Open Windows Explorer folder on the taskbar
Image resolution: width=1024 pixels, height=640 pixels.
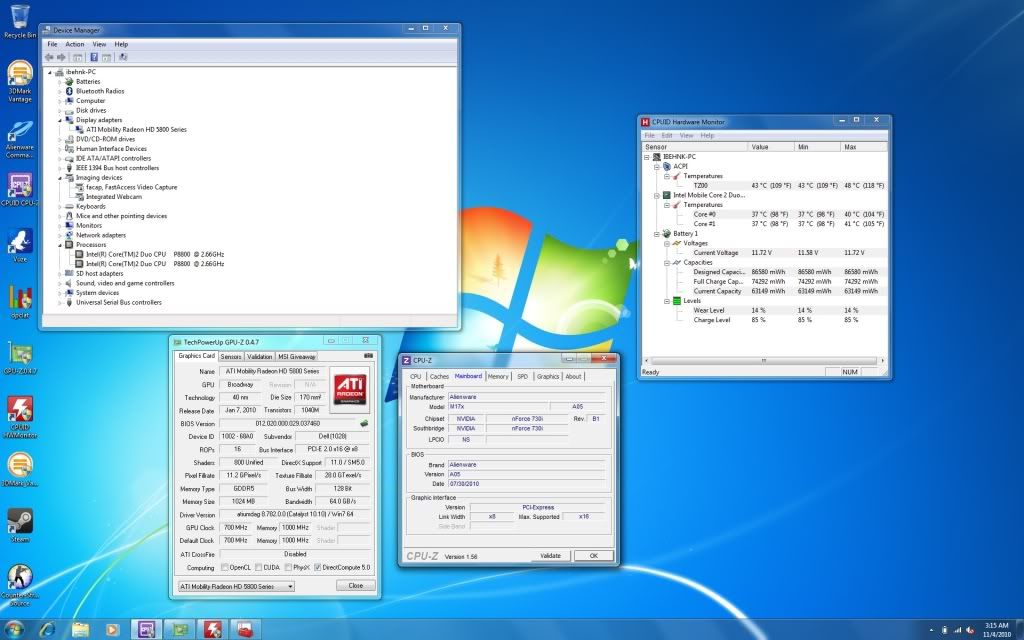tap(80, 630)
